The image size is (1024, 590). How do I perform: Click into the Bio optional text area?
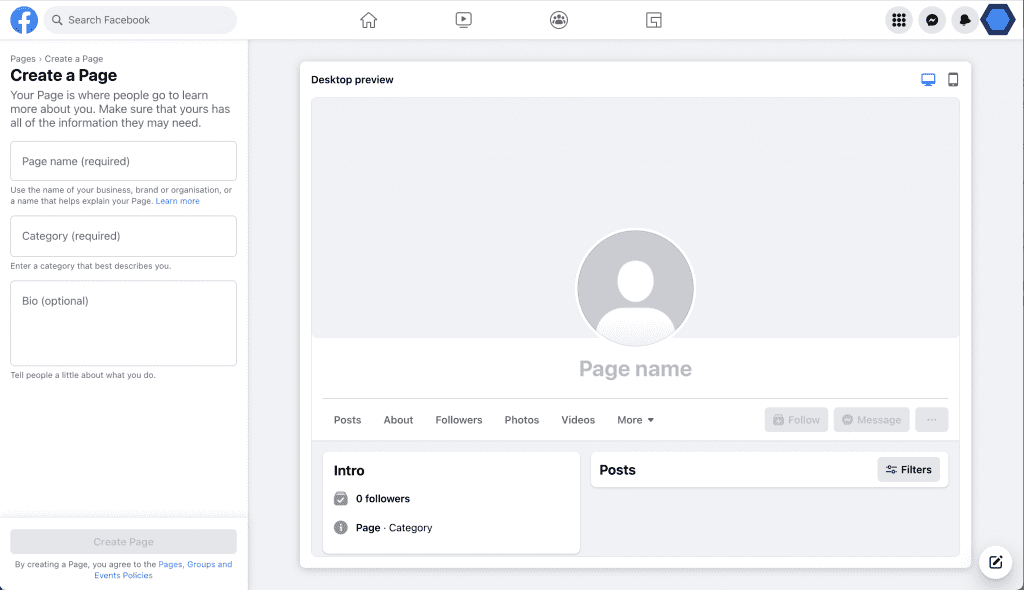click(x=123, y=323)
